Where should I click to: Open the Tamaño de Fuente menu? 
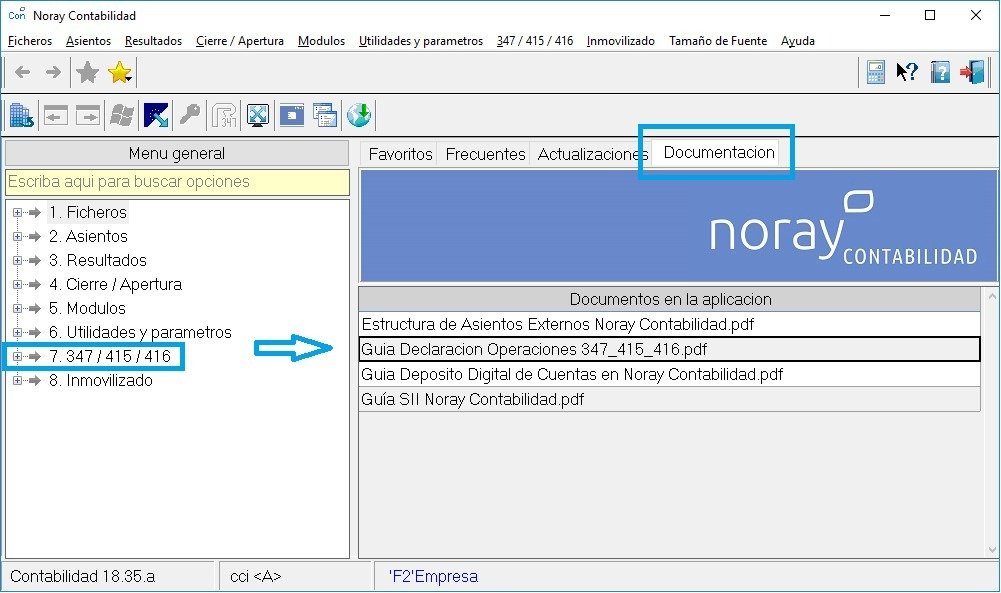coord(718,41)
